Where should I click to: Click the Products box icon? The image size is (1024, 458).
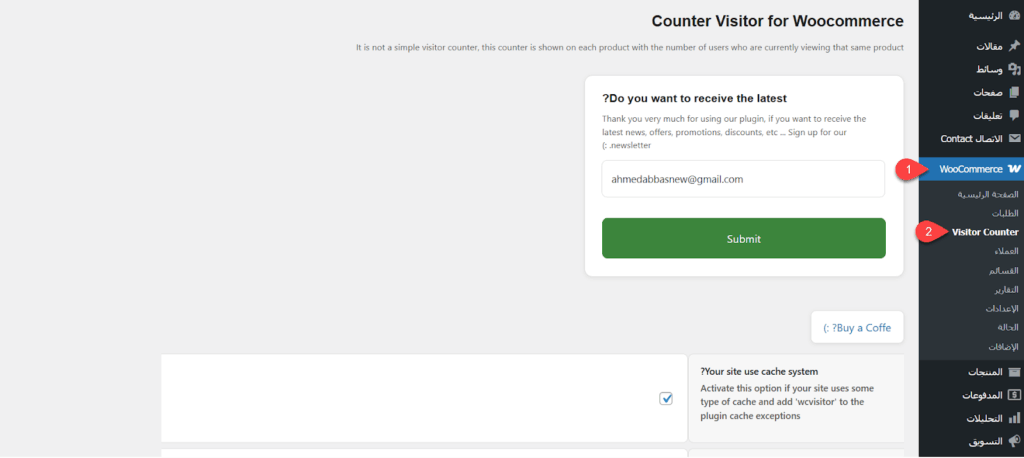1014,372
